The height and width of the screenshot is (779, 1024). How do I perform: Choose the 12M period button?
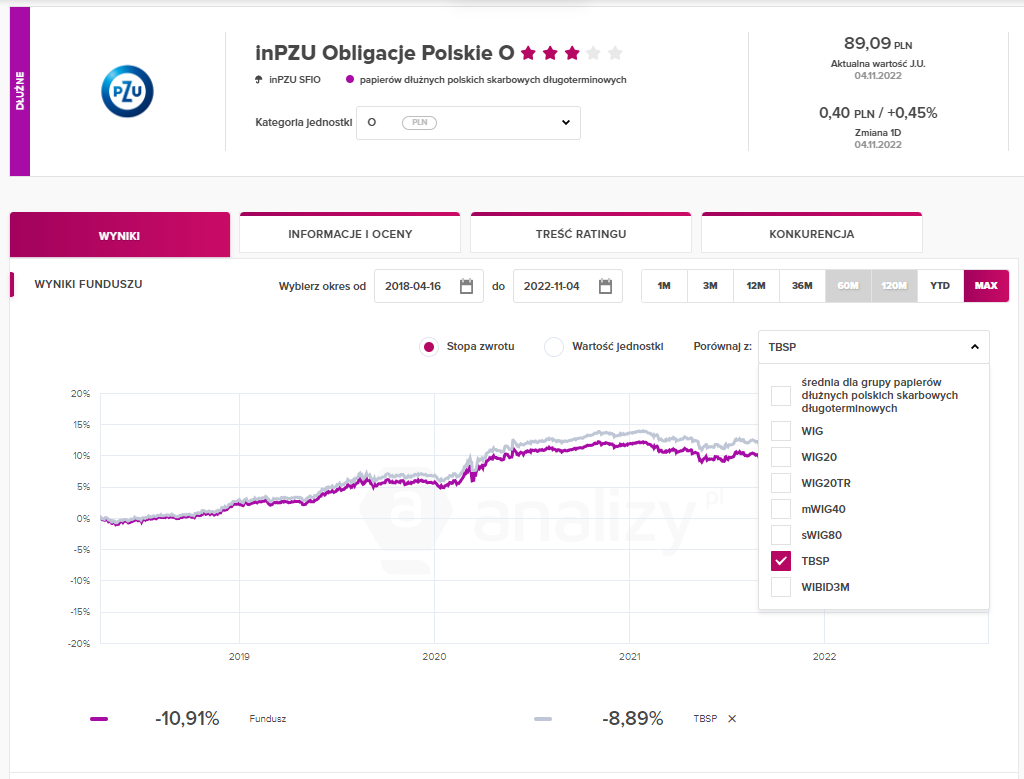coord(756,286)
